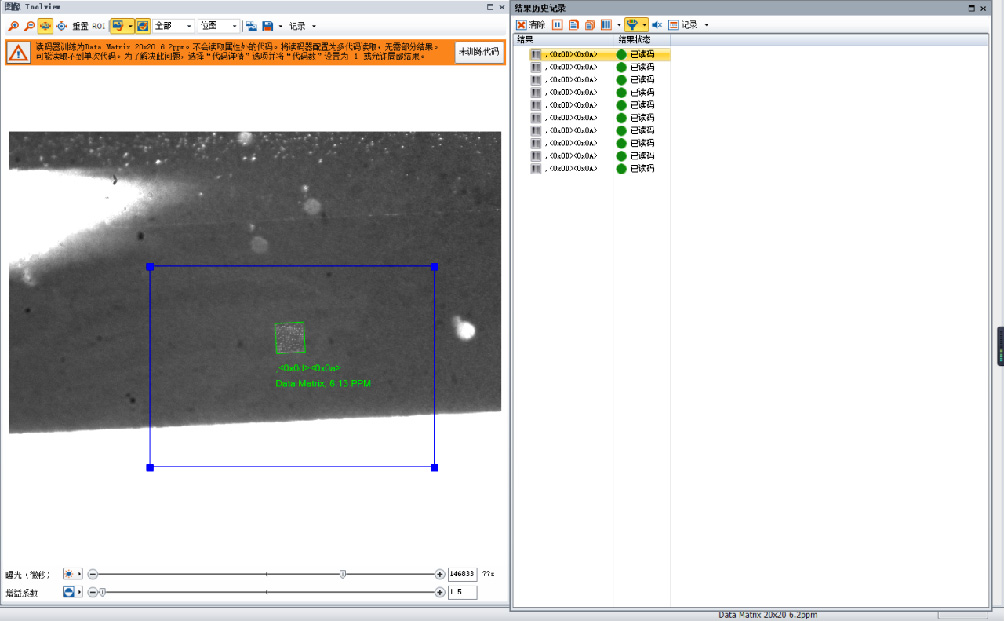1005x621 pixels.
Task: Click the top-right ROI corner handle
Action: click(x=435, y=267)
